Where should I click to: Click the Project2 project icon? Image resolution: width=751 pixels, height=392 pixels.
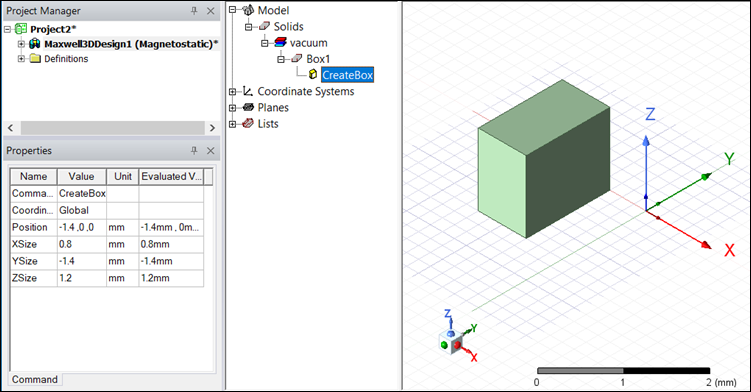pos(21,29)
